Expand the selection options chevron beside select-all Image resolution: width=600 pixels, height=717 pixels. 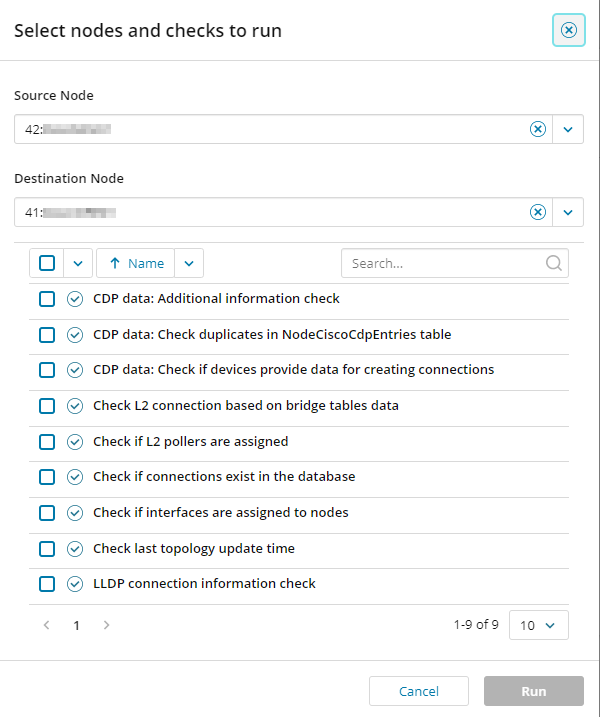pos(78,263)
